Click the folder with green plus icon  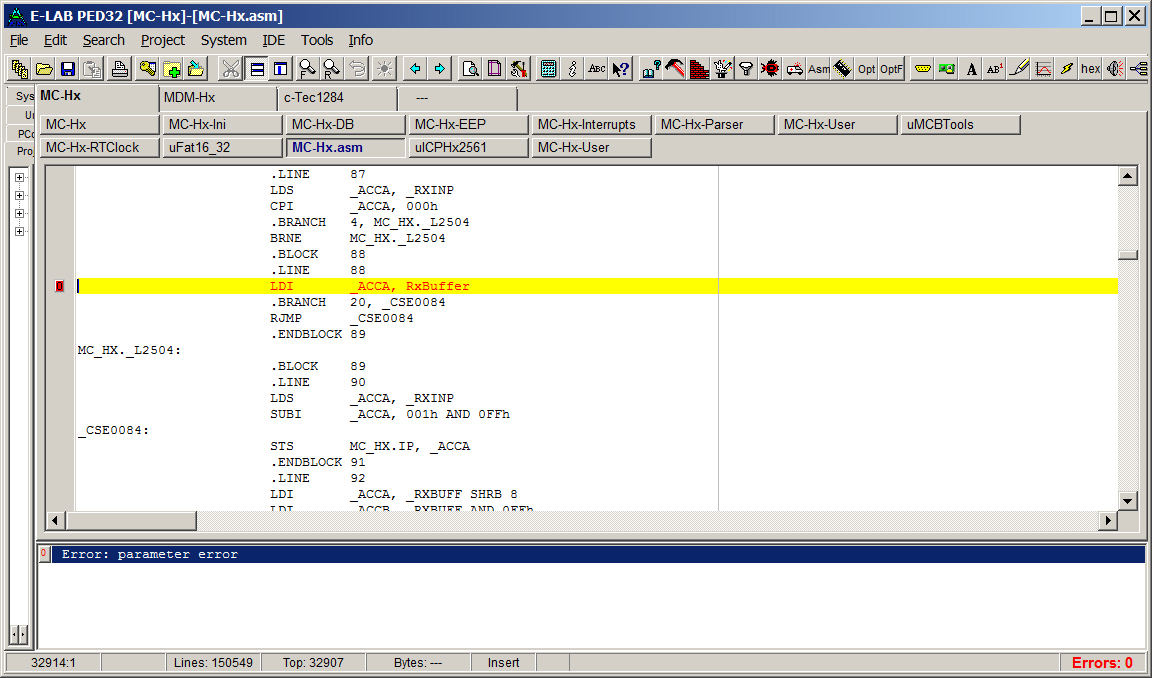click(x=172, y=69)
